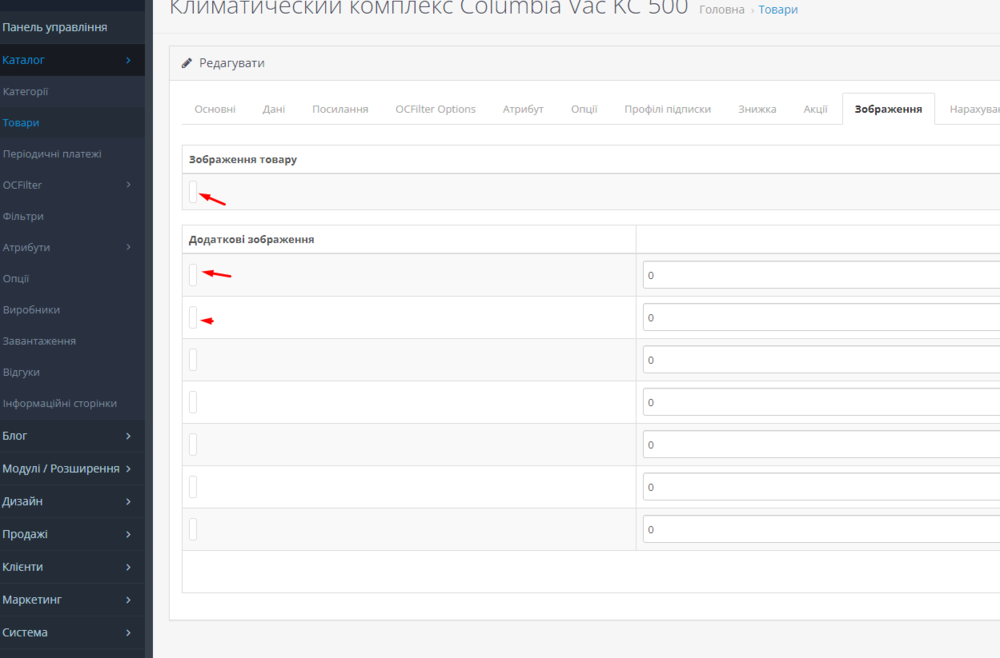1000x658 pixels.
Task: Expand the Система sidebar menu
Action: pyautogui.click(x=70, y=632)
